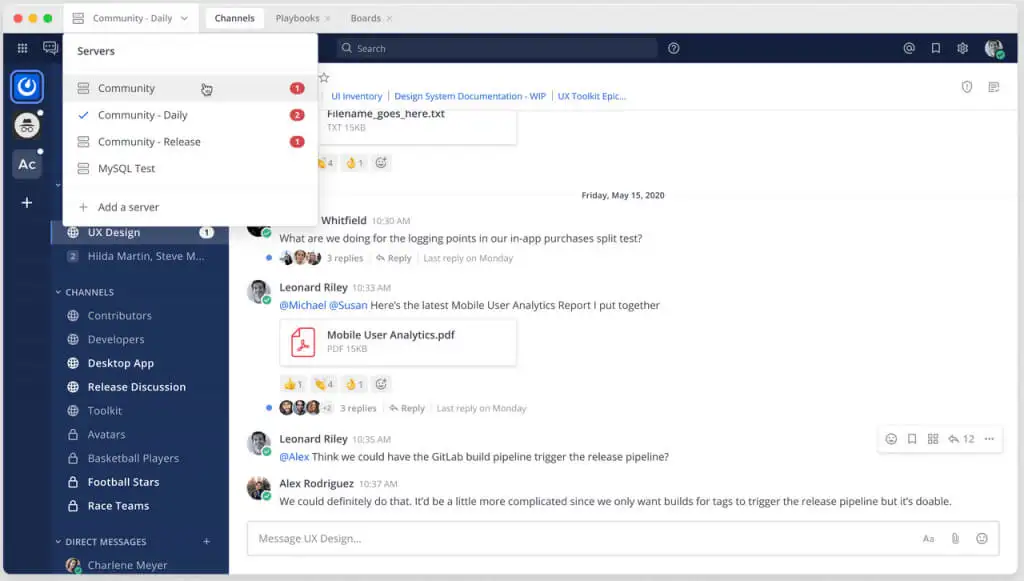Open Design System Documentation - WIP link
1024x581 pixels.
point(469,96)
